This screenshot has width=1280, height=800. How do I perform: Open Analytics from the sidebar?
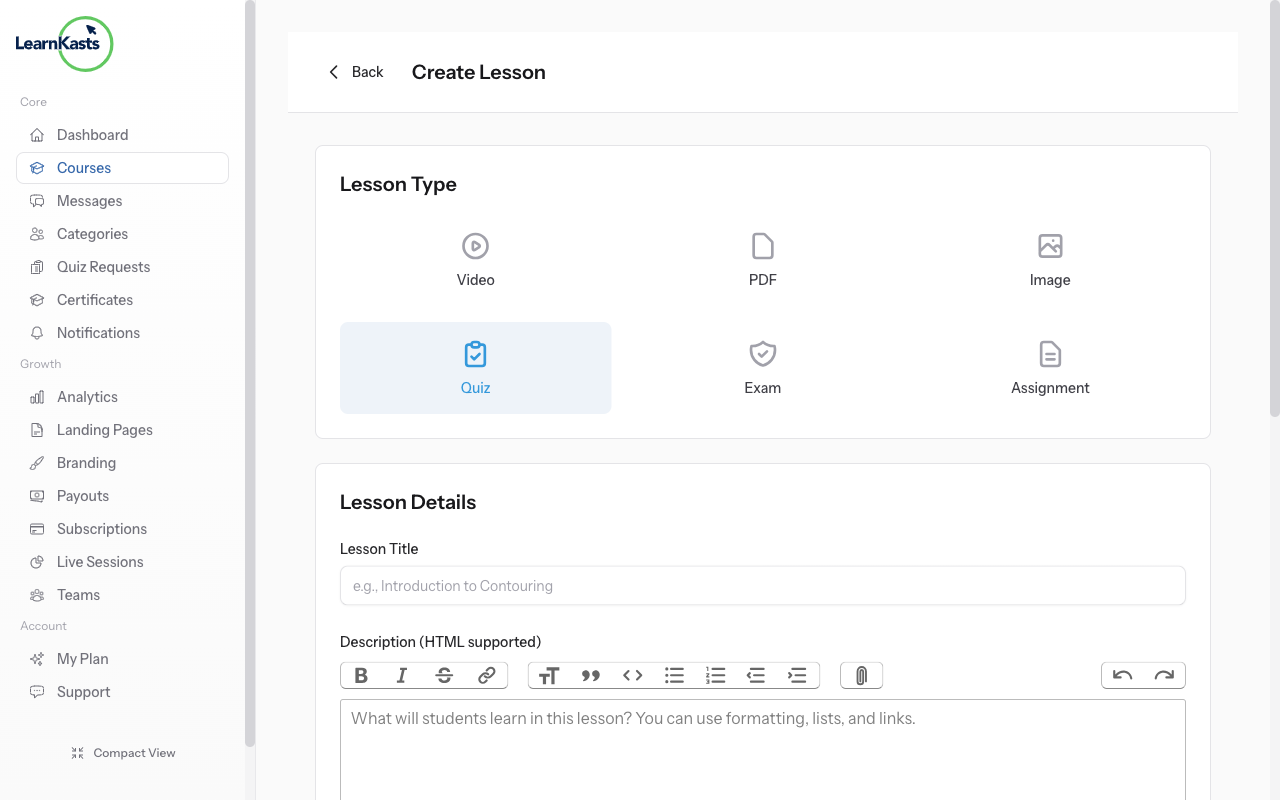(x=87, y=397)
